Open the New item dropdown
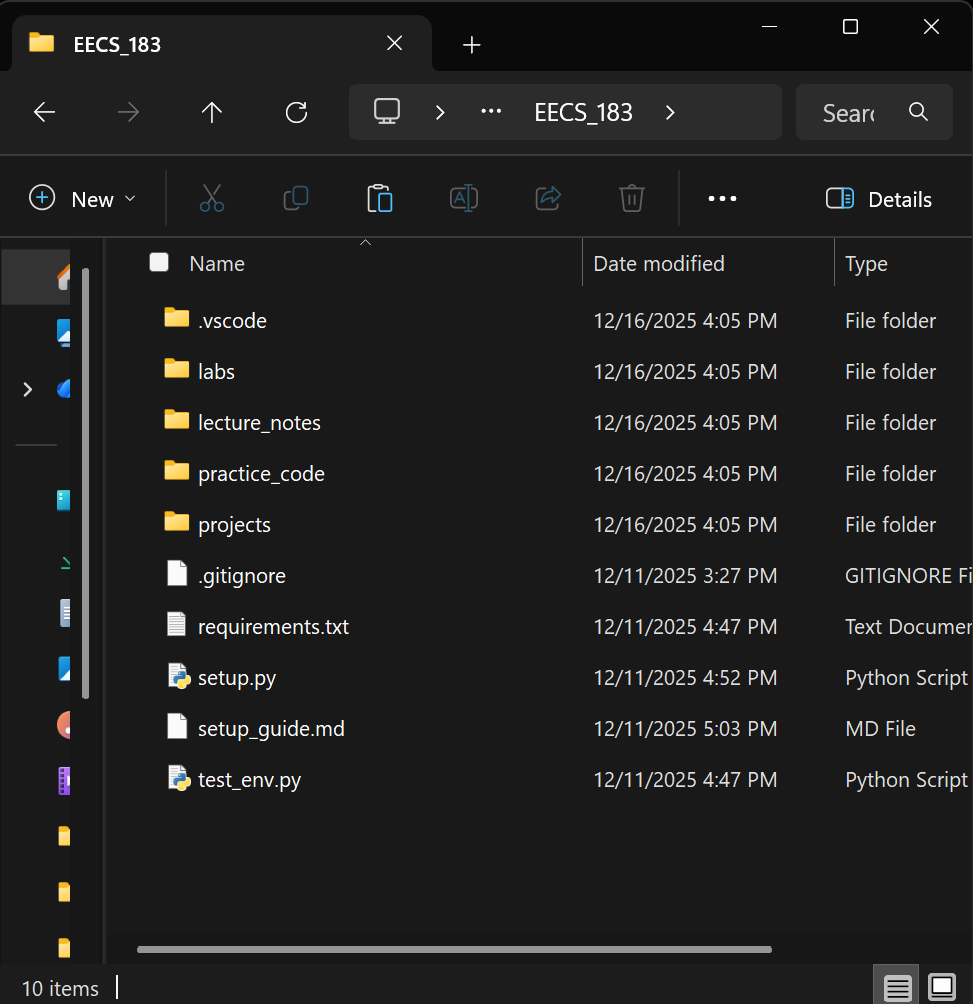The image size is (973, 1004). point(83,199)
